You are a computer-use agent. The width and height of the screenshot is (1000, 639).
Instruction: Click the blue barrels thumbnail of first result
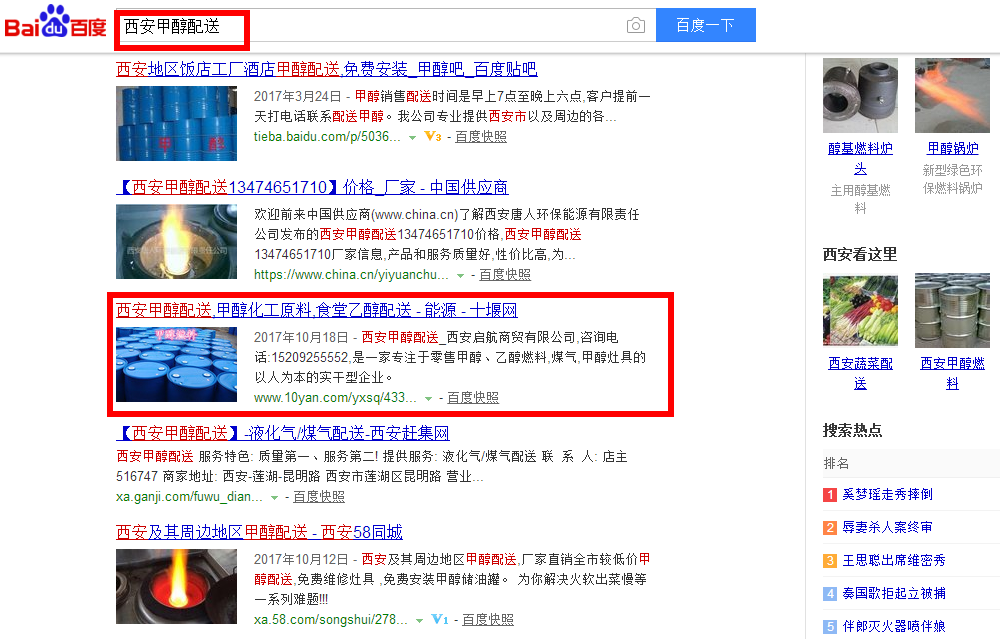point(177,123)
